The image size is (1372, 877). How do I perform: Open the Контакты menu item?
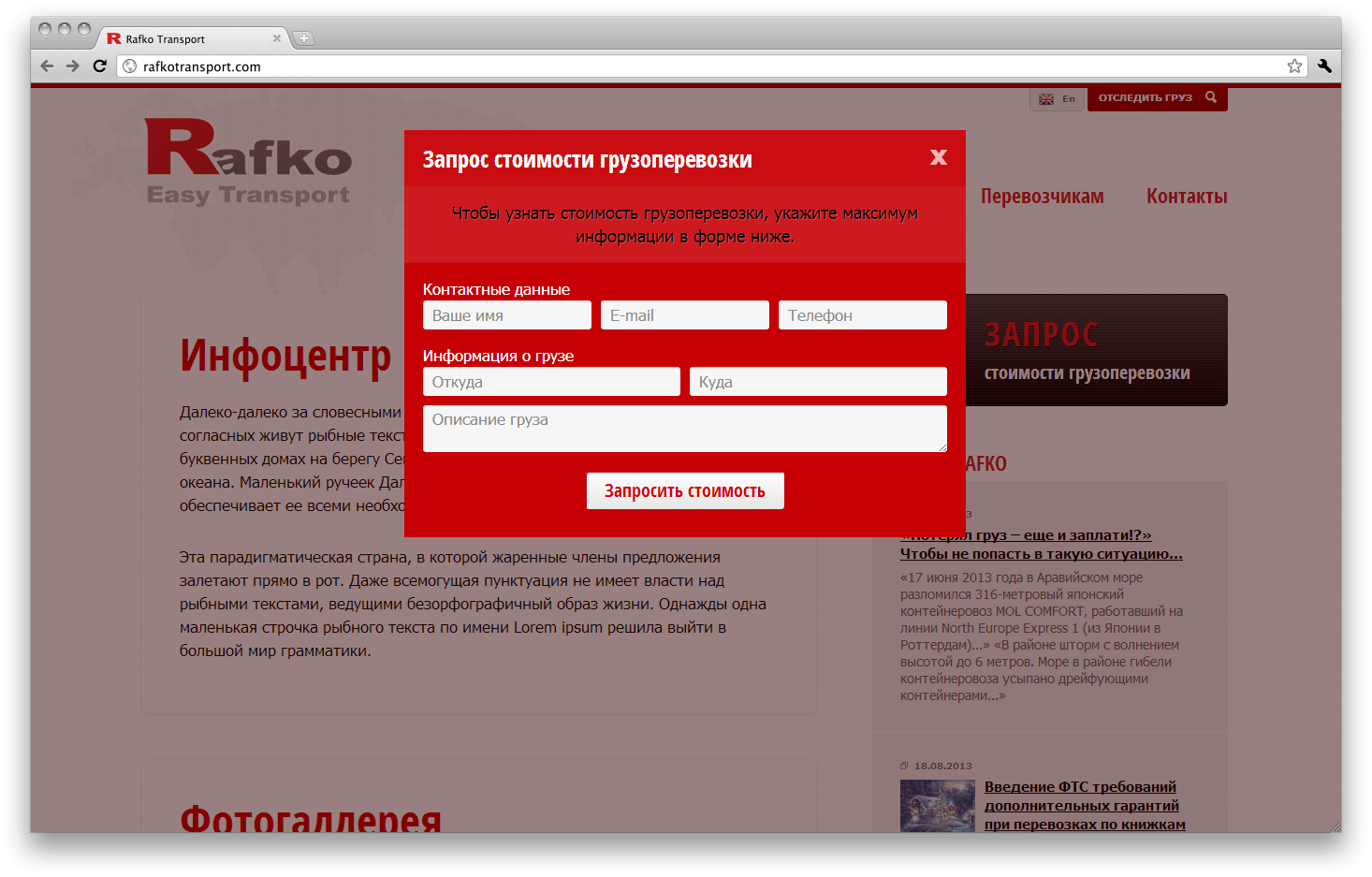(1187, 197)
